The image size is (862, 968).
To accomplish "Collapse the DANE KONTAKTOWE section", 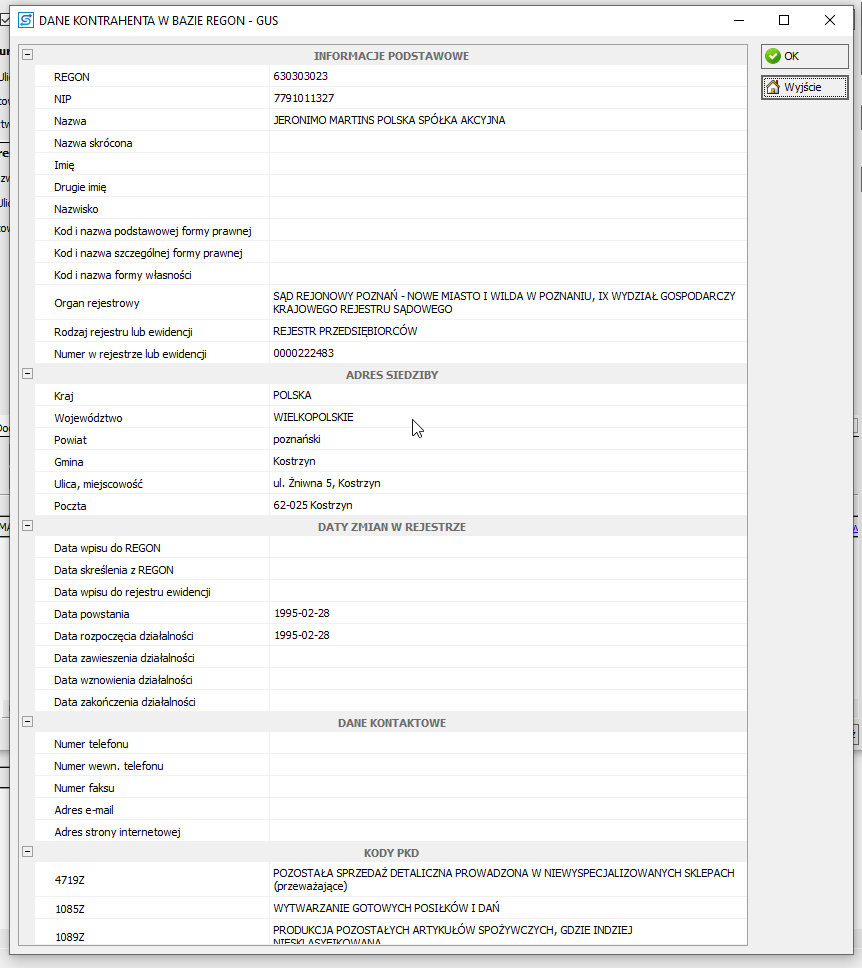I will point(27,721).
